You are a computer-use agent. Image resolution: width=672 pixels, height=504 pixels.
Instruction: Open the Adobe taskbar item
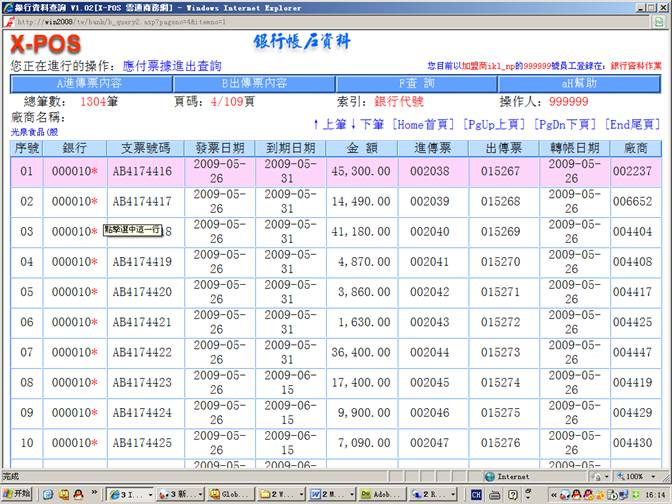coord(378,494)
